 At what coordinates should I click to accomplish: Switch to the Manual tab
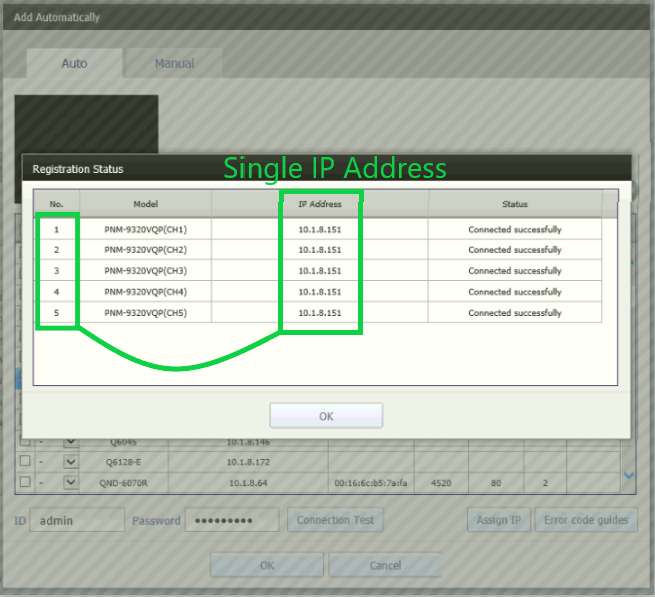[174, 64]
